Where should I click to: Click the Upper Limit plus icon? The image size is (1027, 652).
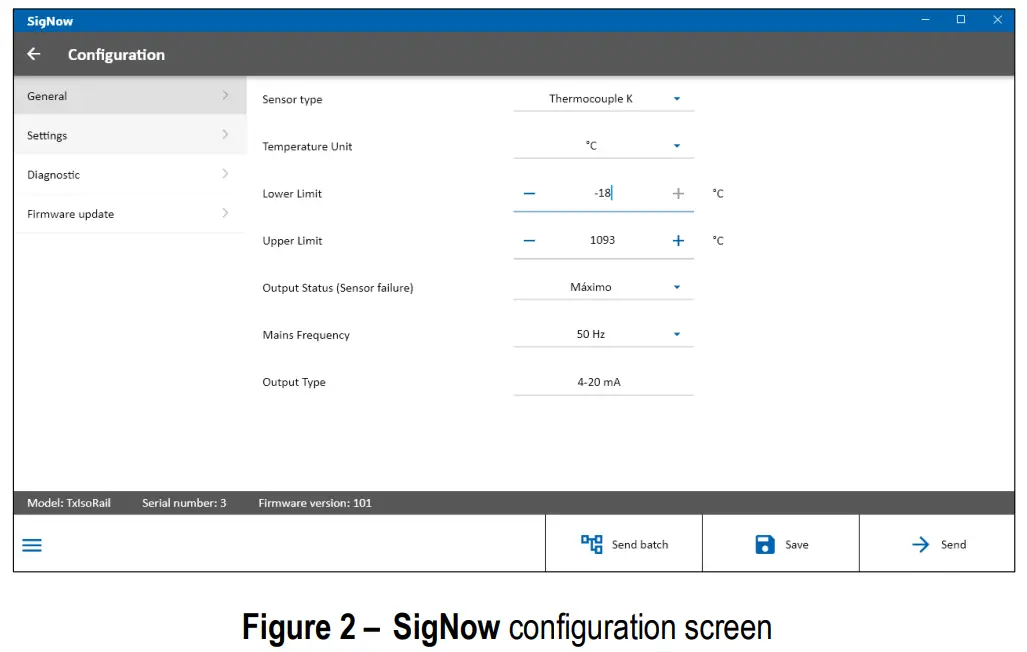[x=678, y=240]
